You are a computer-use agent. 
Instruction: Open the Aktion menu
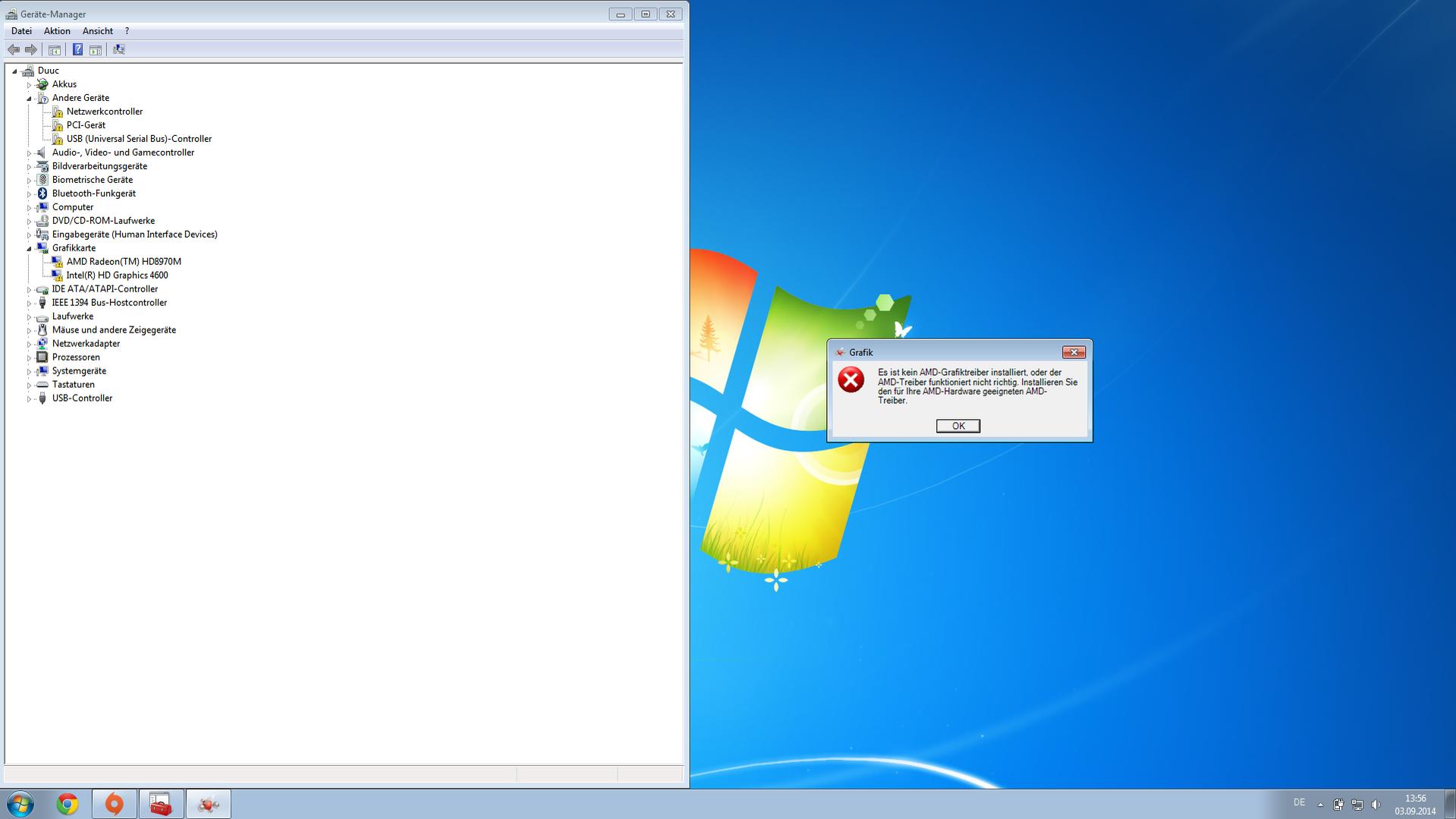click(57, 31)
